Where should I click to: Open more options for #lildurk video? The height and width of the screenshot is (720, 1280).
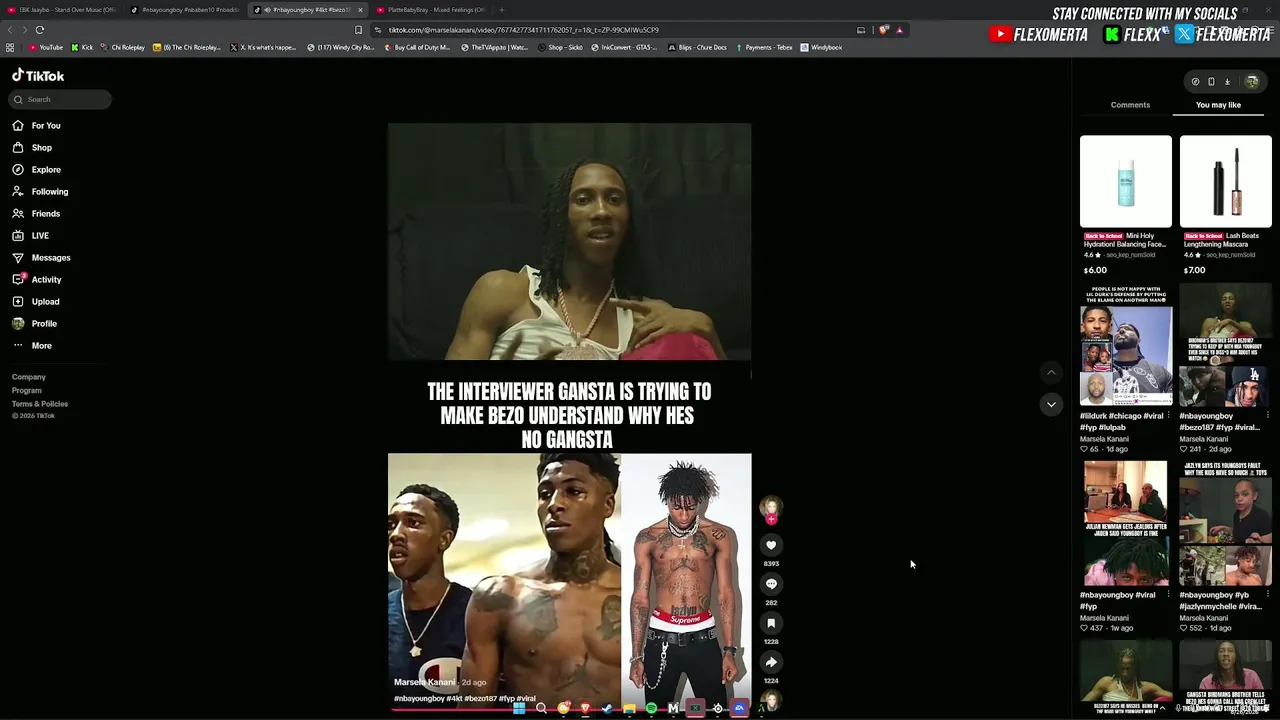[x=1168, y=416]
